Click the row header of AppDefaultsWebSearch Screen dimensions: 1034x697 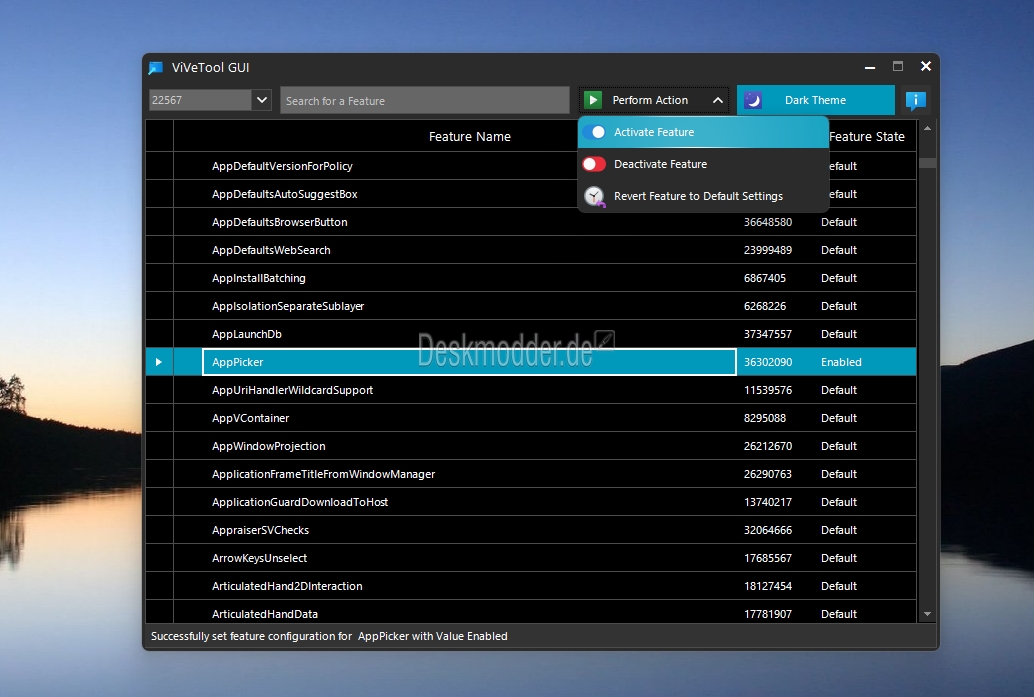click(x=160, y=250)
